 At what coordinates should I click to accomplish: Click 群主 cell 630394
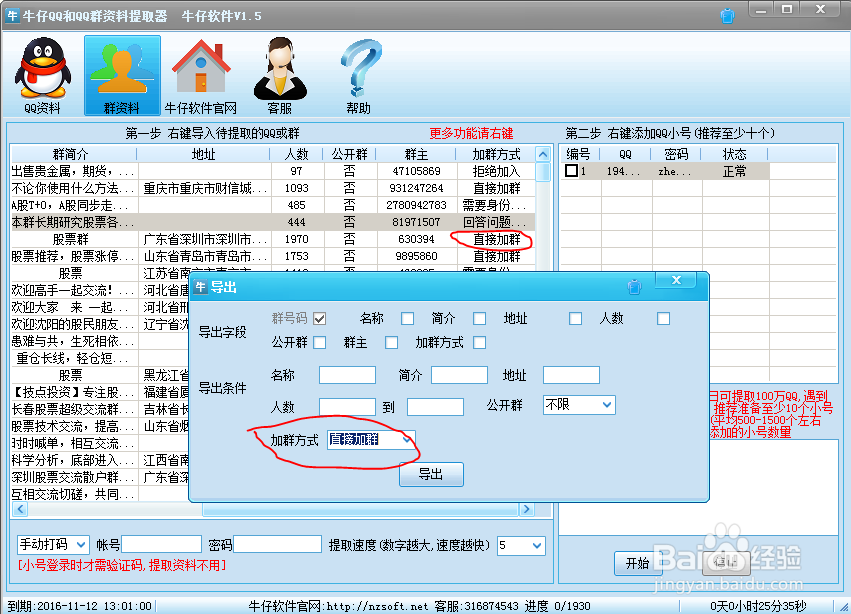click(x=416, y=239)
